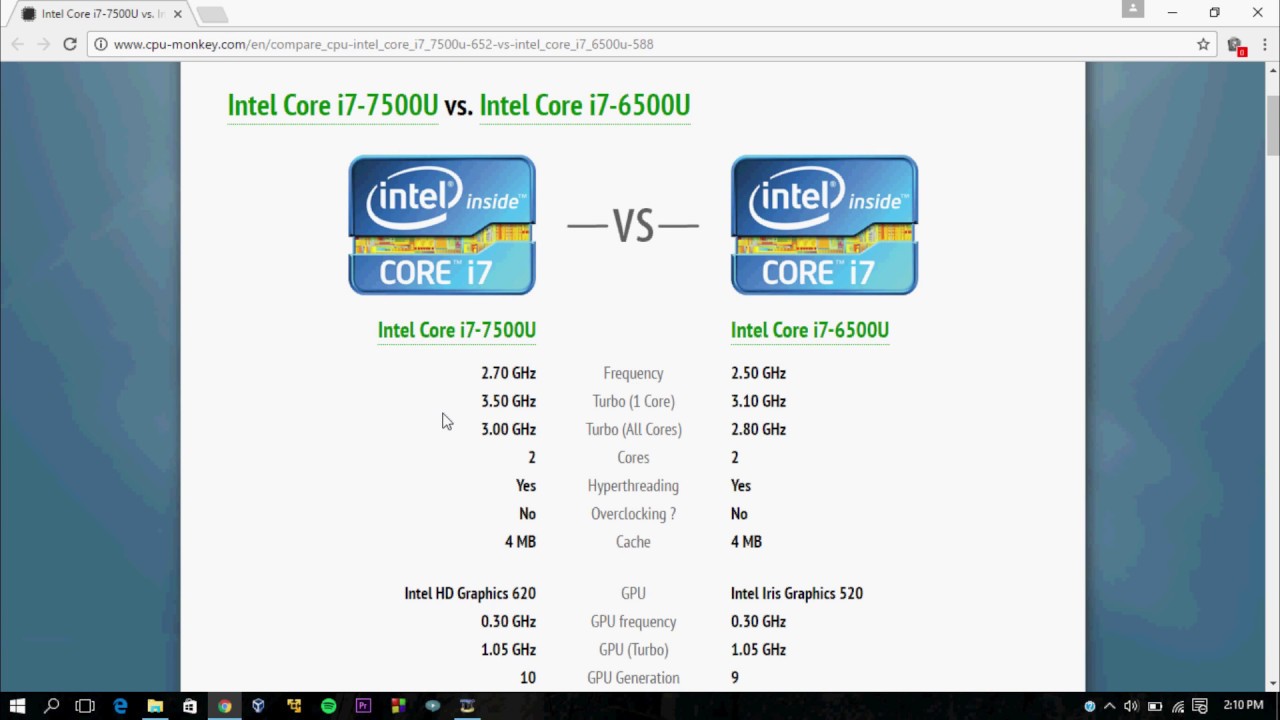The width and height of the screenshot is (1280, 720).
Task: Click the GPU Generation label
Action: point(633,677)
